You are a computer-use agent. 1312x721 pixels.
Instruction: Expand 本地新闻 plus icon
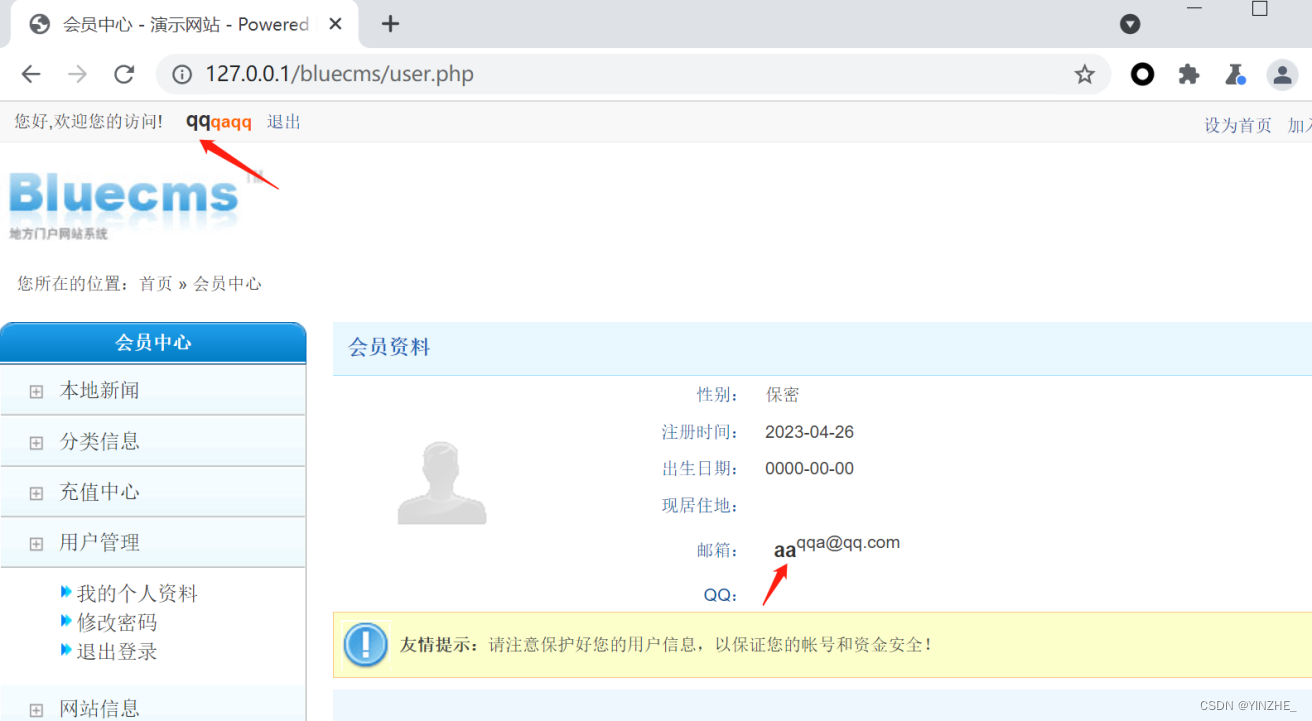click(36, 391)
